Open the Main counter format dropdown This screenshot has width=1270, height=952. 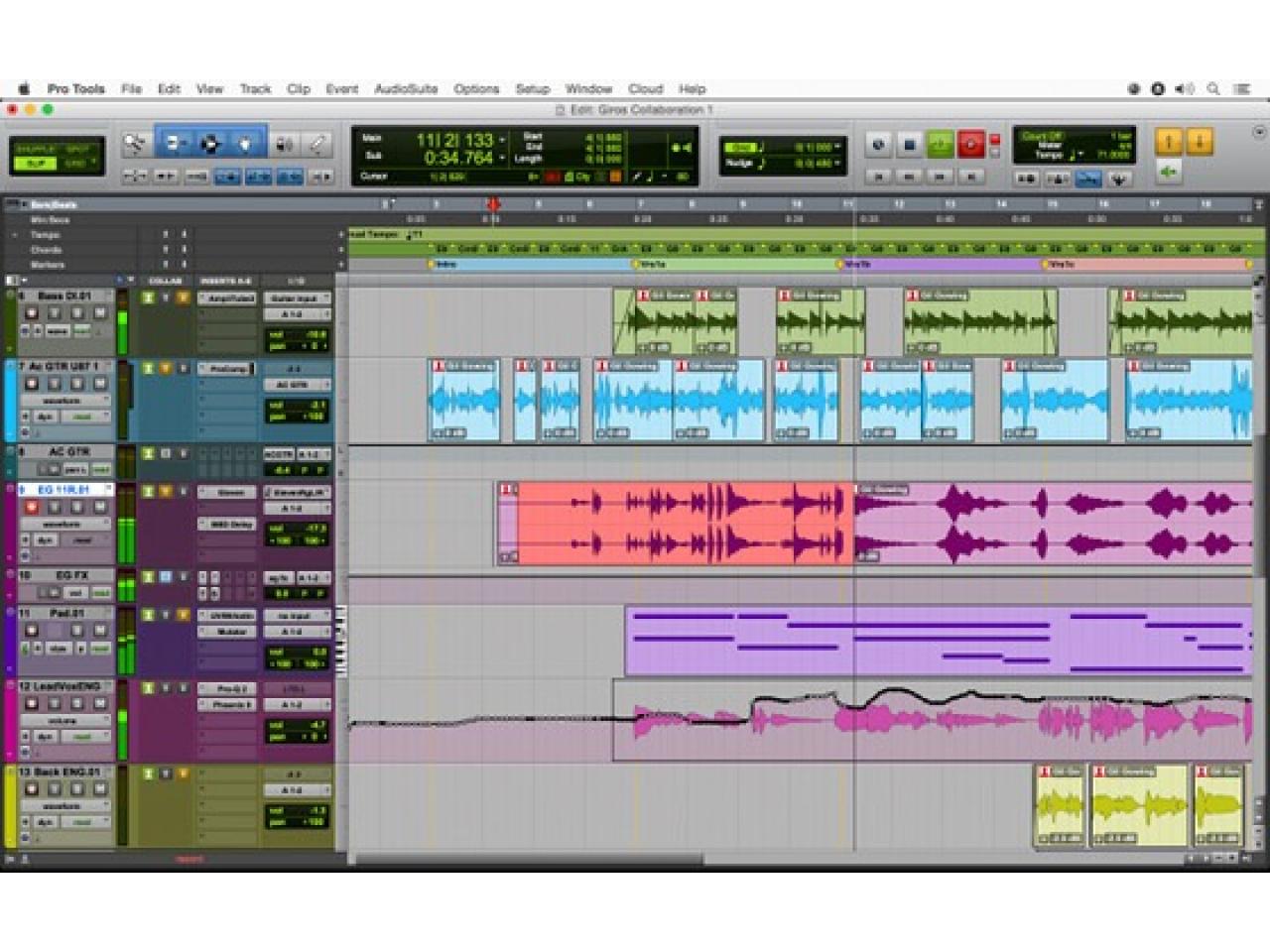[x=502, y=140]
